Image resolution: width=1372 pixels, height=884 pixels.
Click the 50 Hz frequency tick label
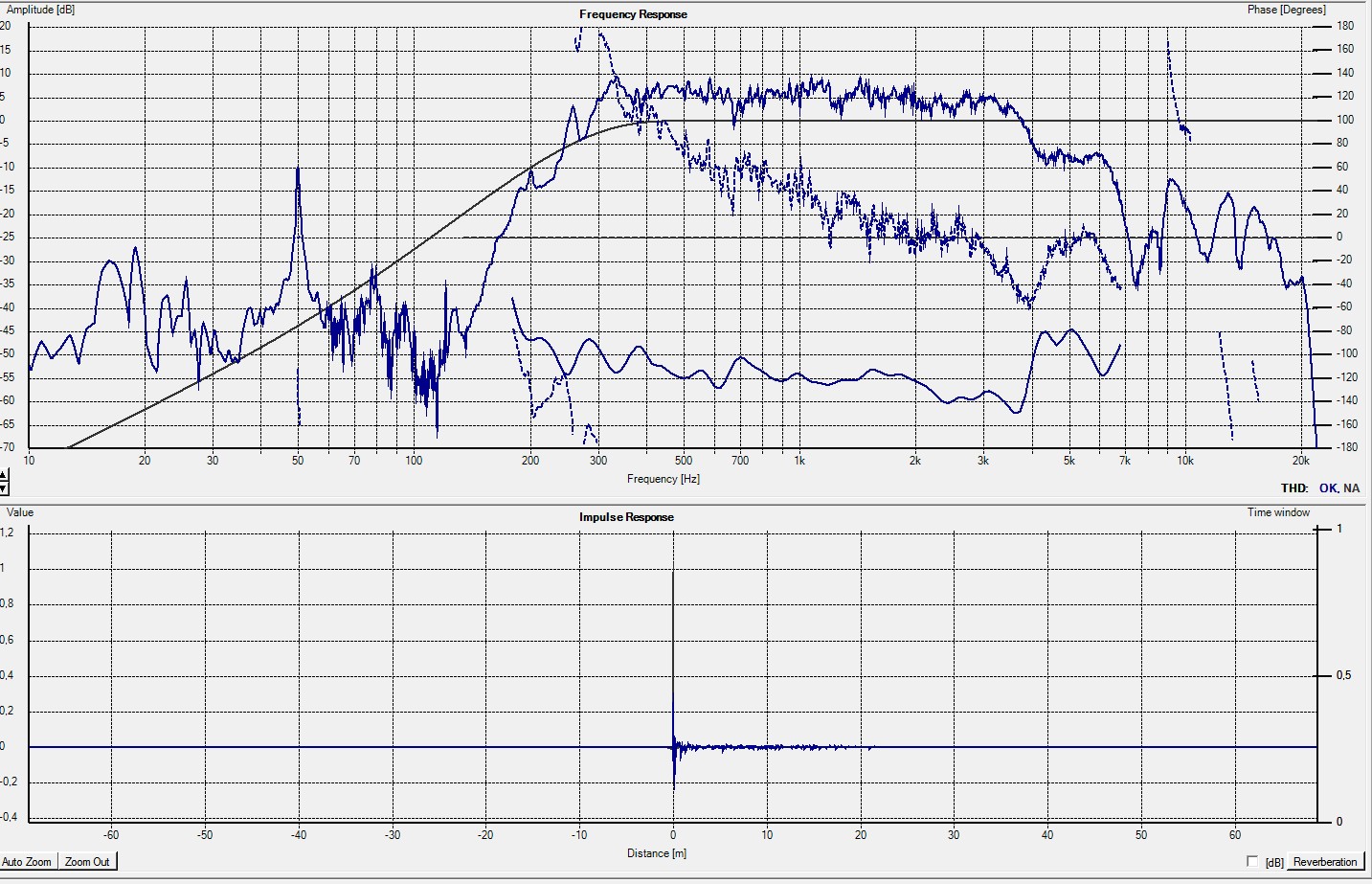298,461
